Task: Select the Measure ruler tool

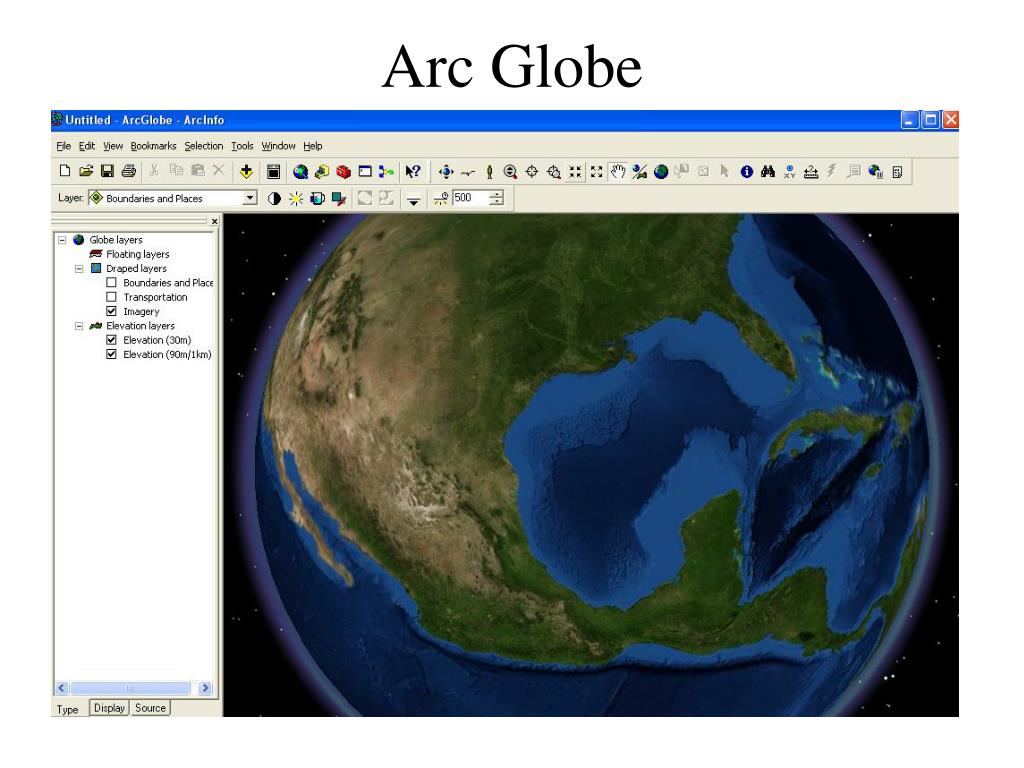Action: tap(811, 172)
